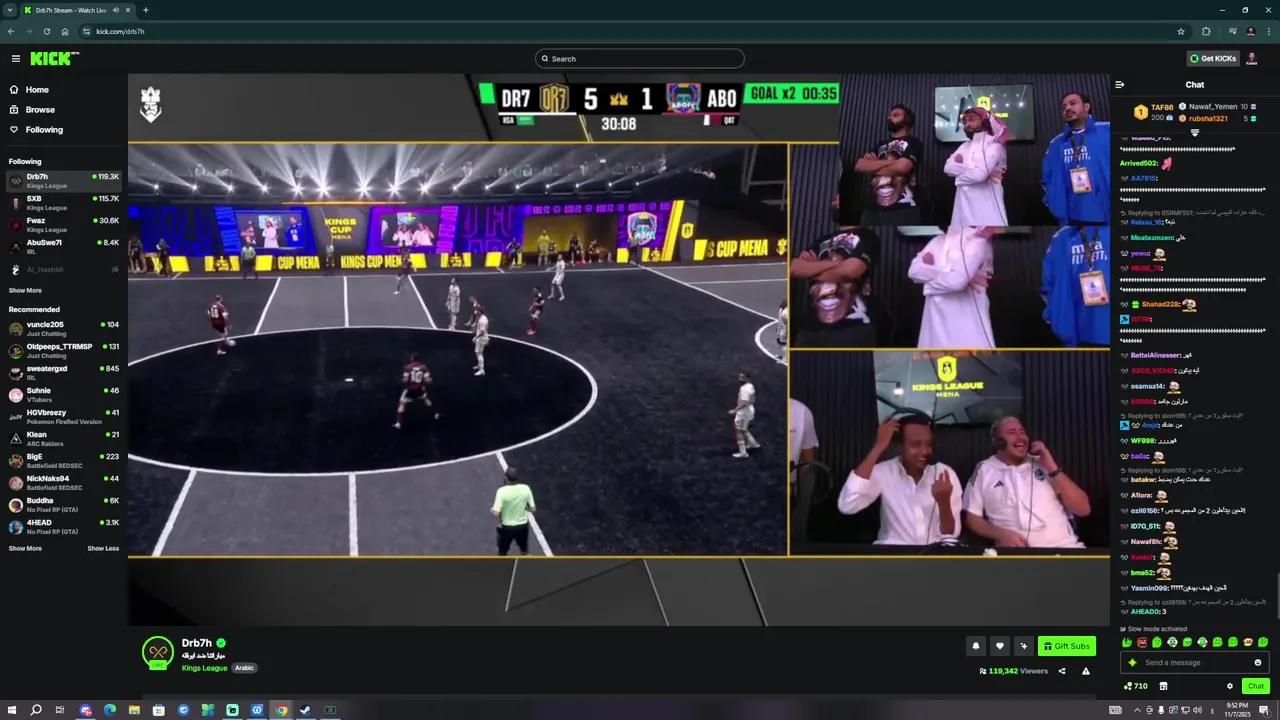The image size is (1280, 720).
Task: Open Microsoft Edge from taskbar
Action: [x=110, y=710]
